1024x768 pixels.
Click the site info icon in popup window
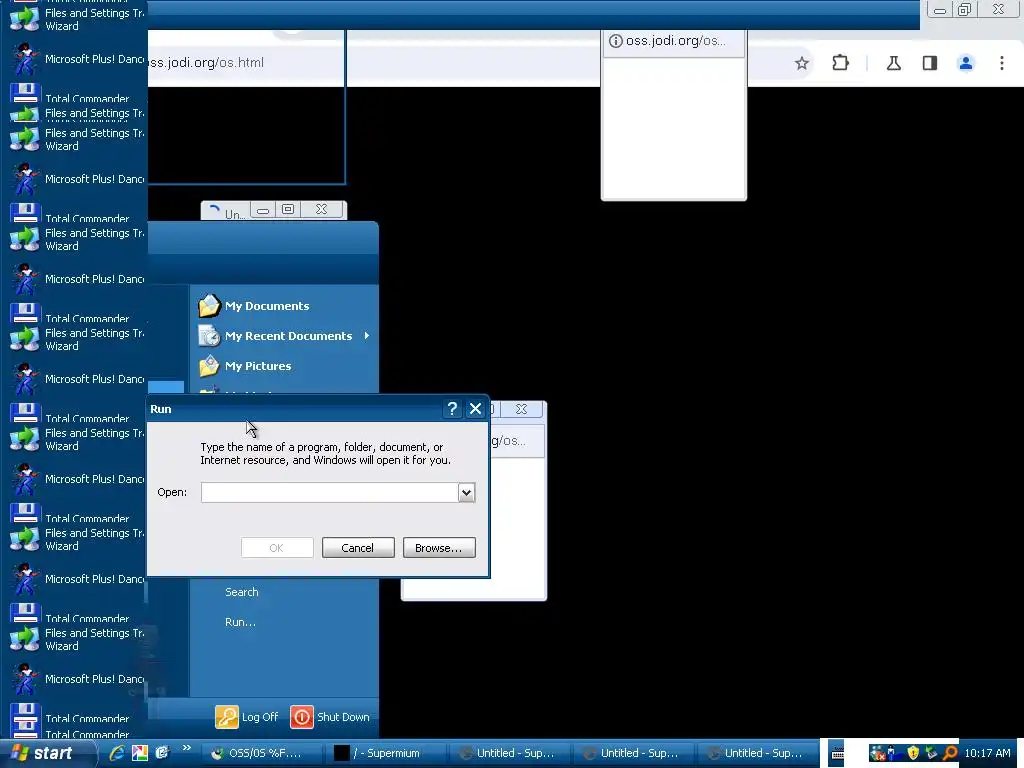pyautogui.click(x=615, y=40)
